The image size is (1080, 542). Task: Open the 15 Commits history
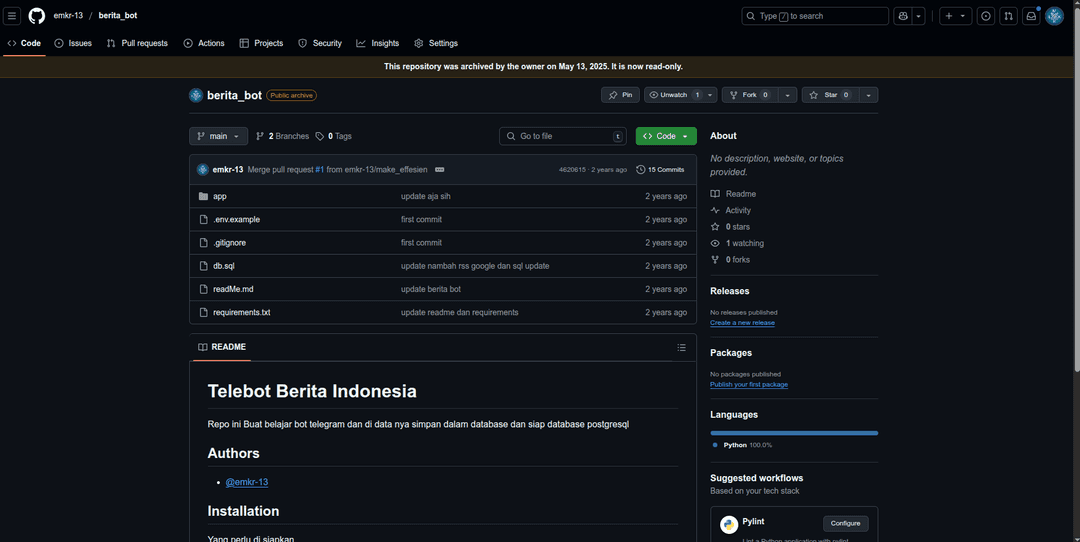660,169
